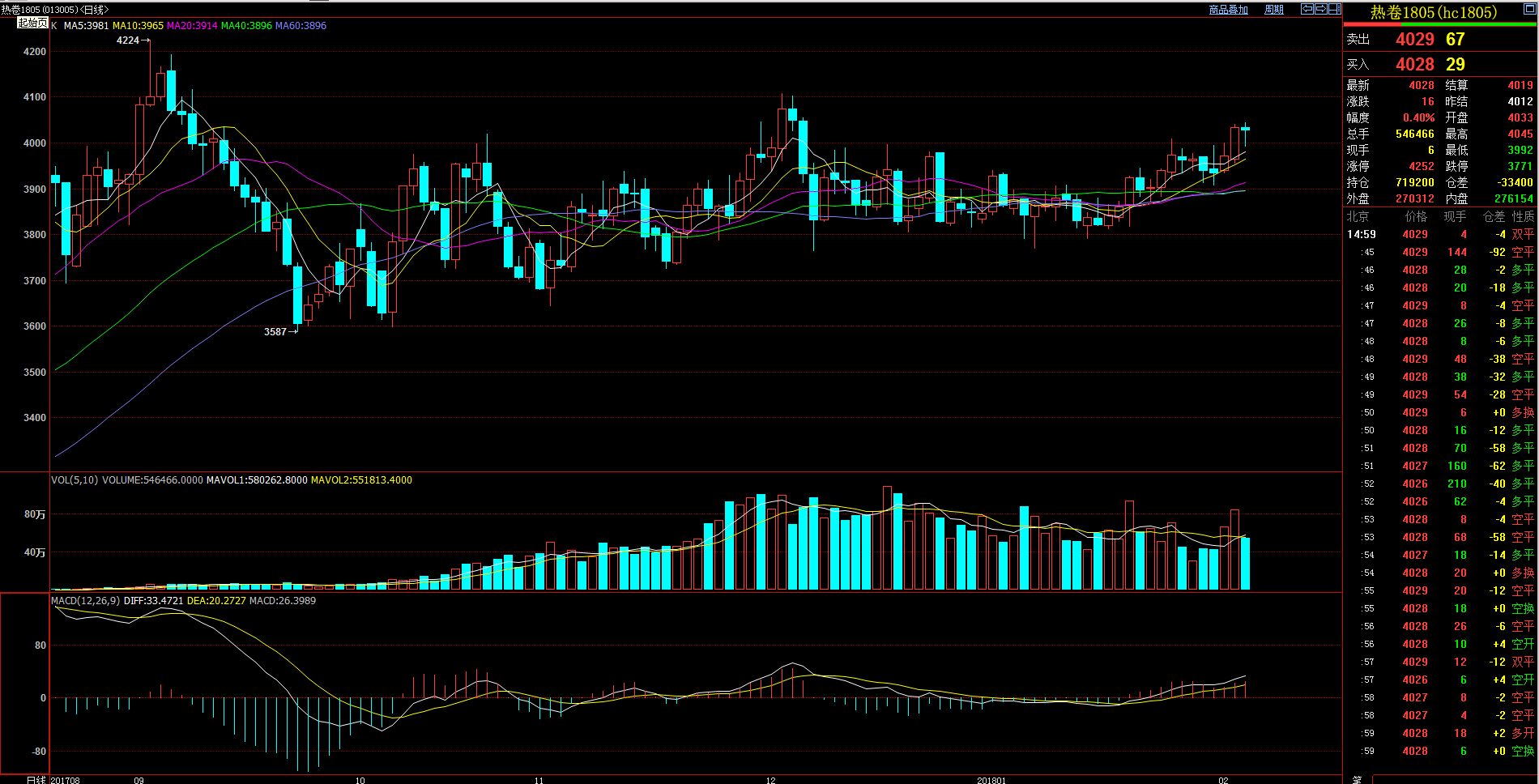This screenshot has width=1539, height=784.
Task: Click the left arrow navigation icon
Action: (x=1307, y=9)
